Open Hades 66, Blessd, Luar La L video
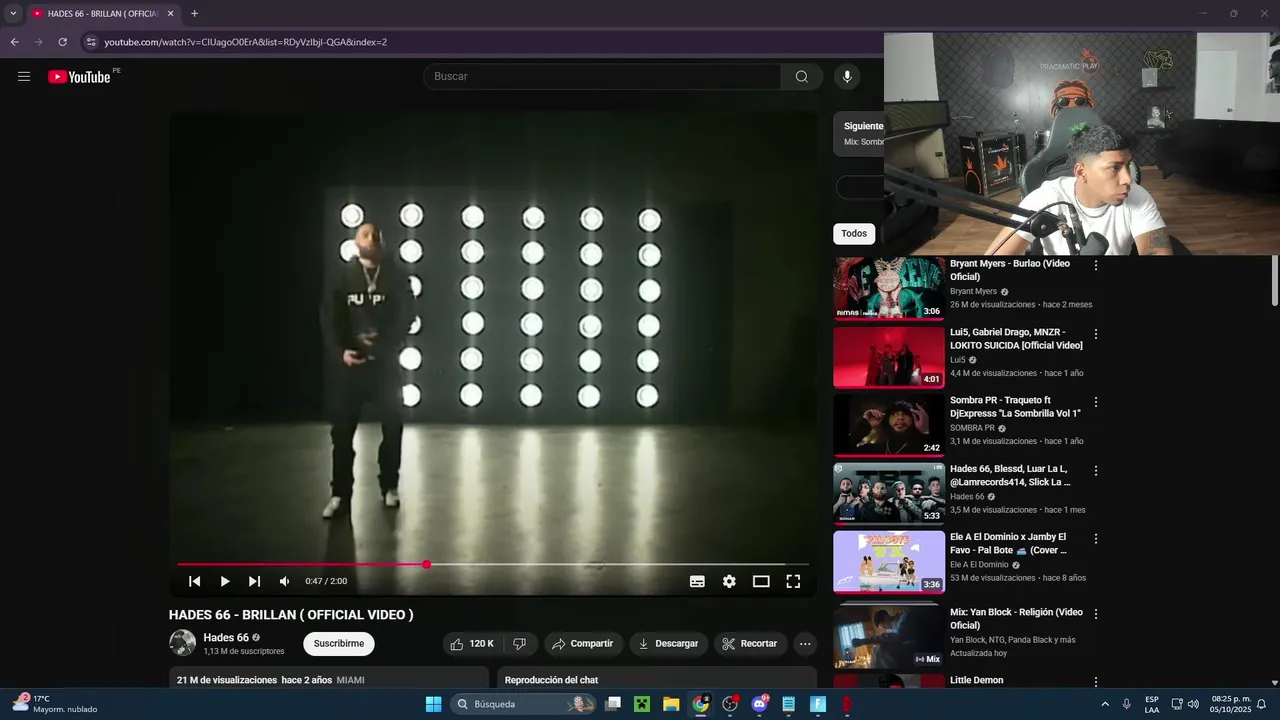The image size is (1280, 720). click(889, 493)
